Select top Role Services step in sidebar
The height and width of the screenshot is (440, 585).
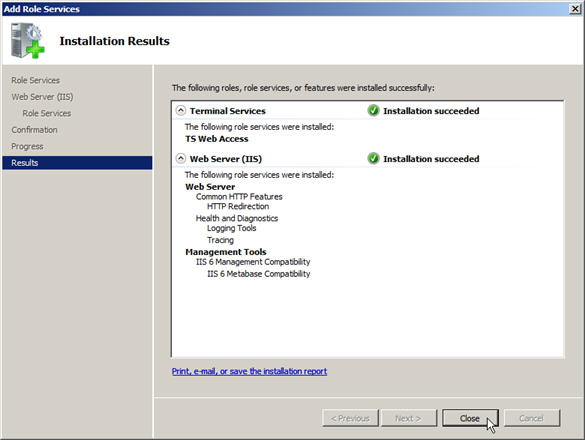click(x=35, y=80)
